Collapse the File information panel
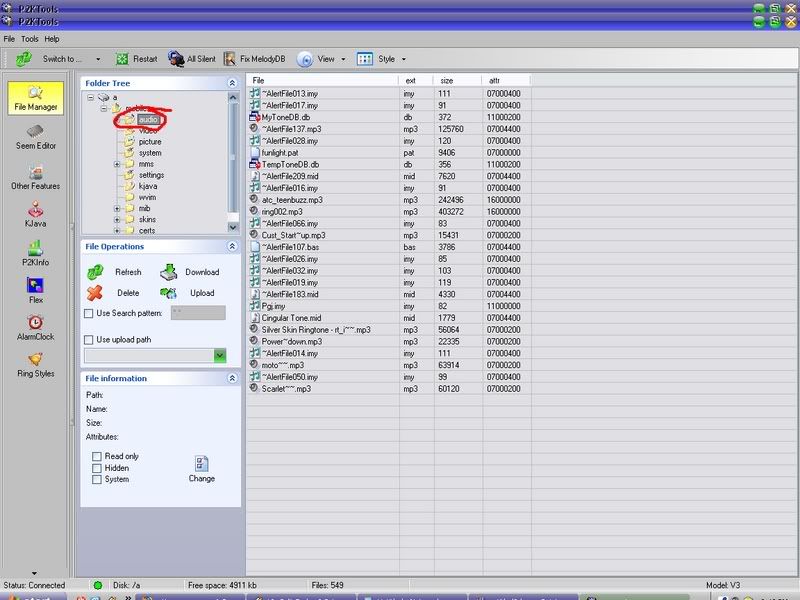The image size is (800, 600). (232, 378)
